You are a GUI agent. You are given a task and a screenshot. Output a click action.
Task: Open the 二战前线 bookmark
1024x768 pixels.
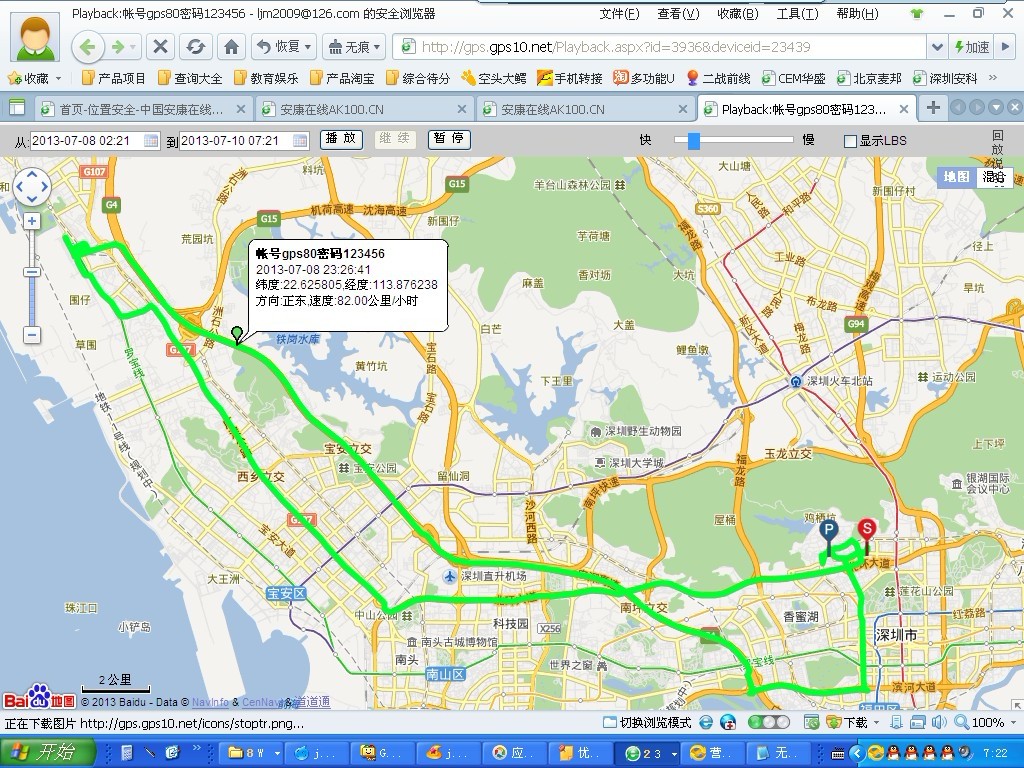718,78
